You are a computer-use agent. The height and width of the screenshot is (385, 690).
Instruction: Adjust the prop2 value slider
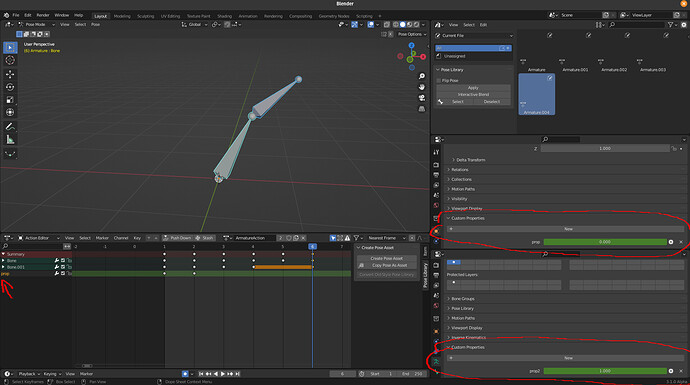point(605,371)
